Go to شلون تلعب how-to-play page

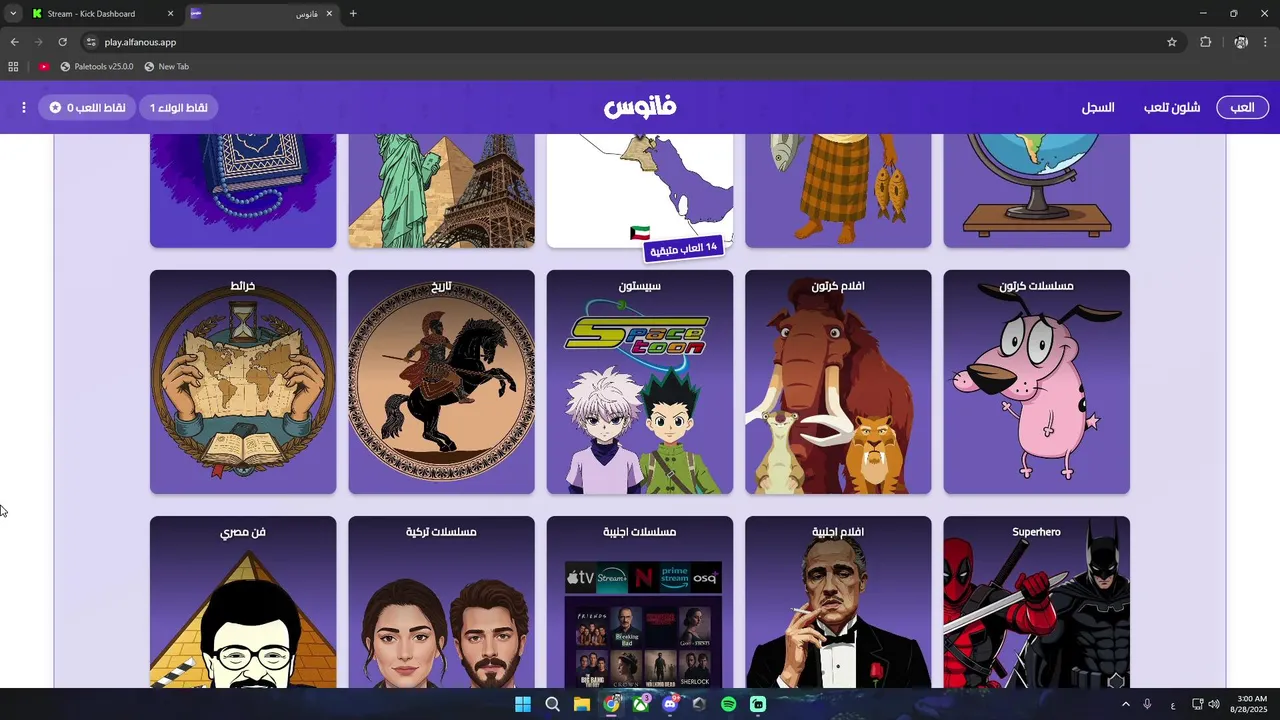[1172, 107]
